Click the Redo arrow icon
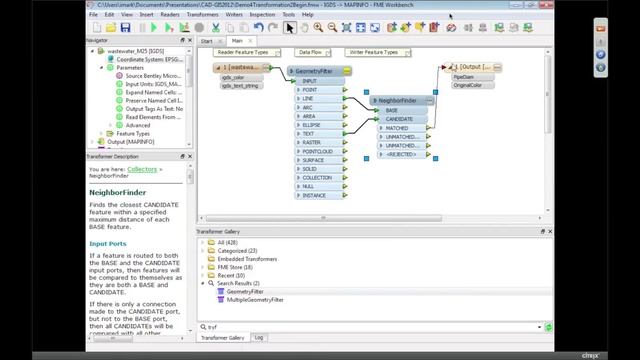Image resolution: width=640 pixels, height=360 pixels. (273, 28)
